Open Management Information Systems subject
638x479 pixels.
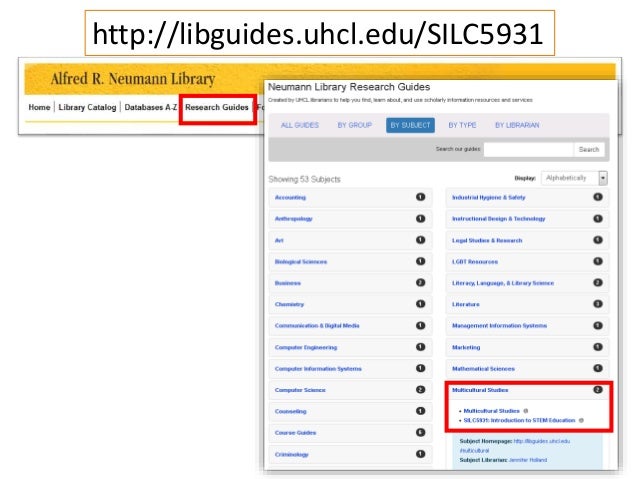pos(499,326)
